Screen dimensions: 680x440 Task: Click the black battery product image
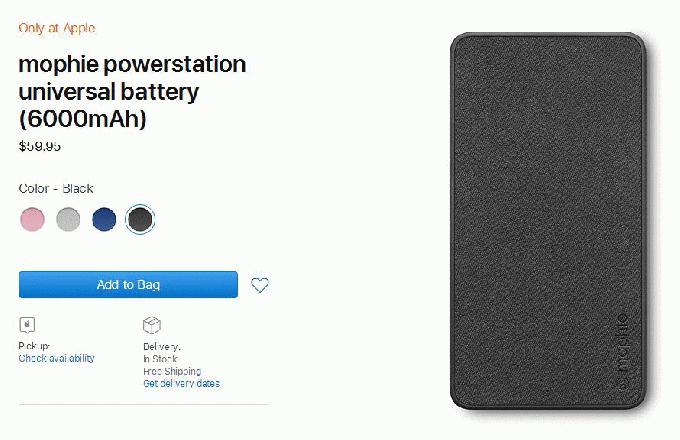click(x=549, y=221)
